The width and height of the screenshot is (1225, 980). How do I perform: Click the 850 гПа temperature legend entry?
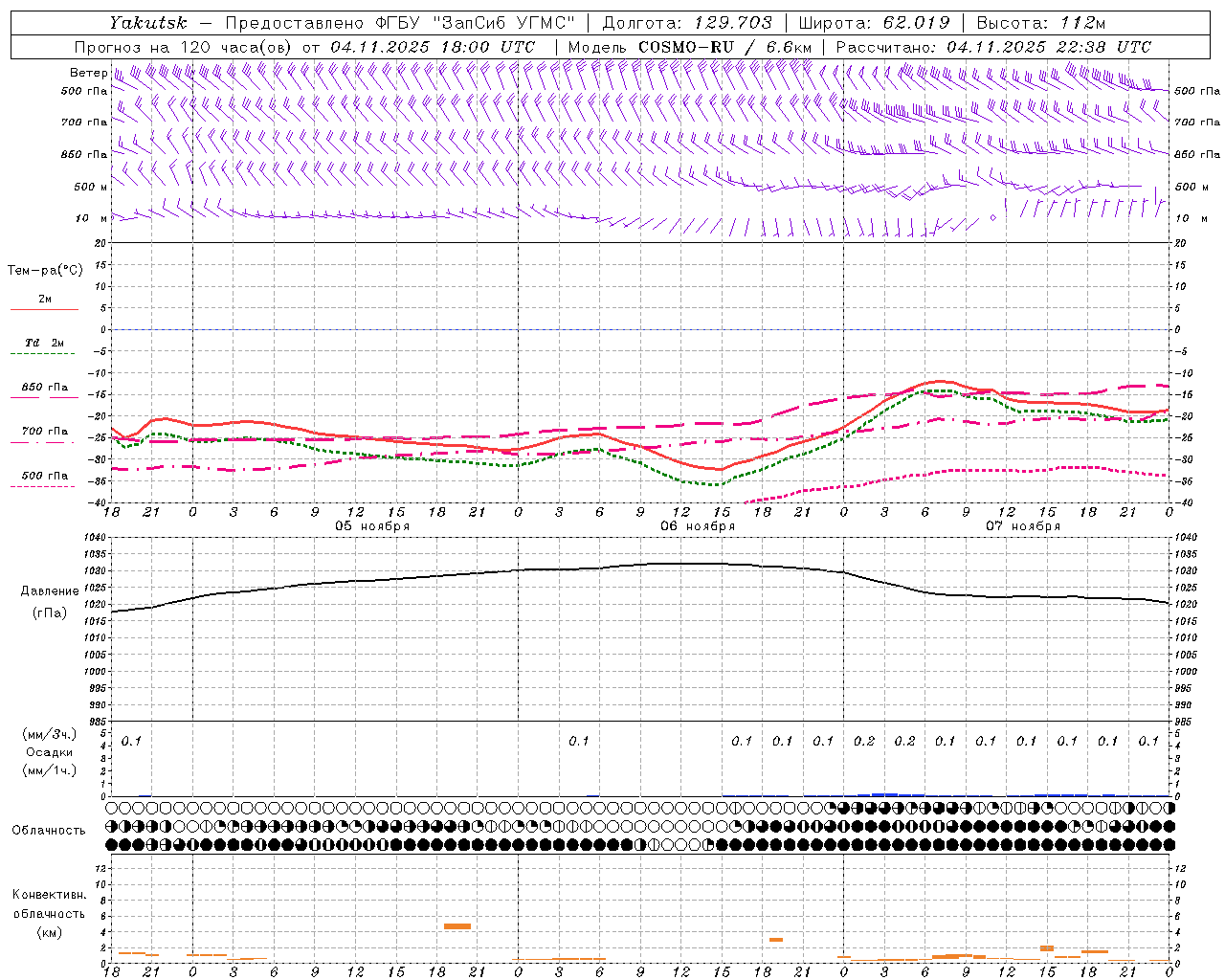click(x=44, y=388)
